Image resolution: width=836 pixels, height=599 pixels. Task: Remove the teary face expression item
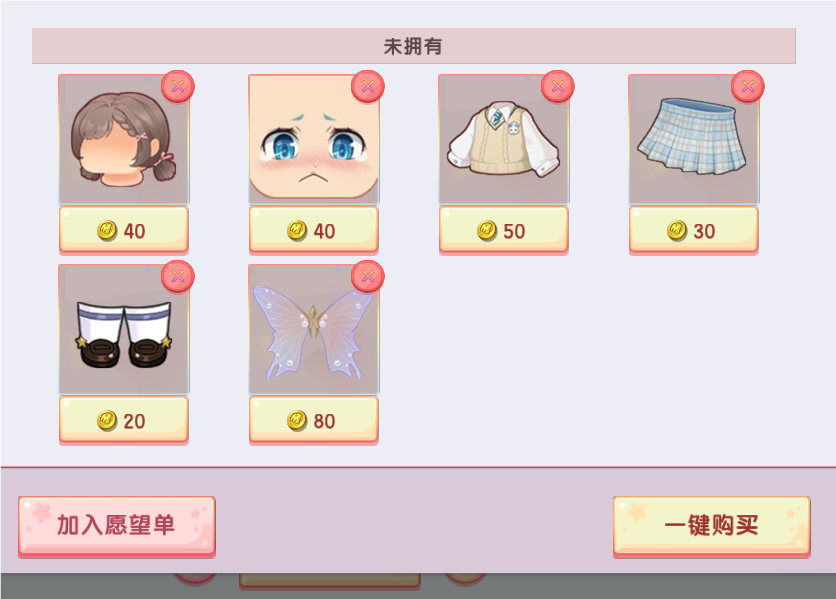368,86
